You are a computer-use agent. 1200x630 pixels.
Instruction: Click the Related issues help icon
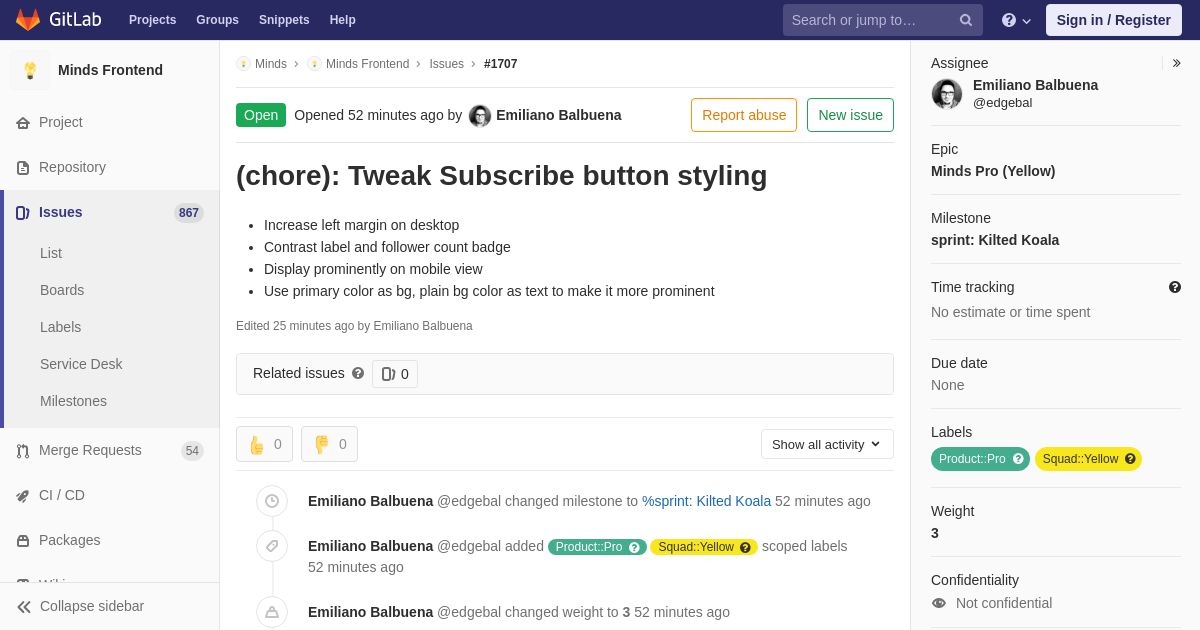pyautogui.click(x=358, y=373)
